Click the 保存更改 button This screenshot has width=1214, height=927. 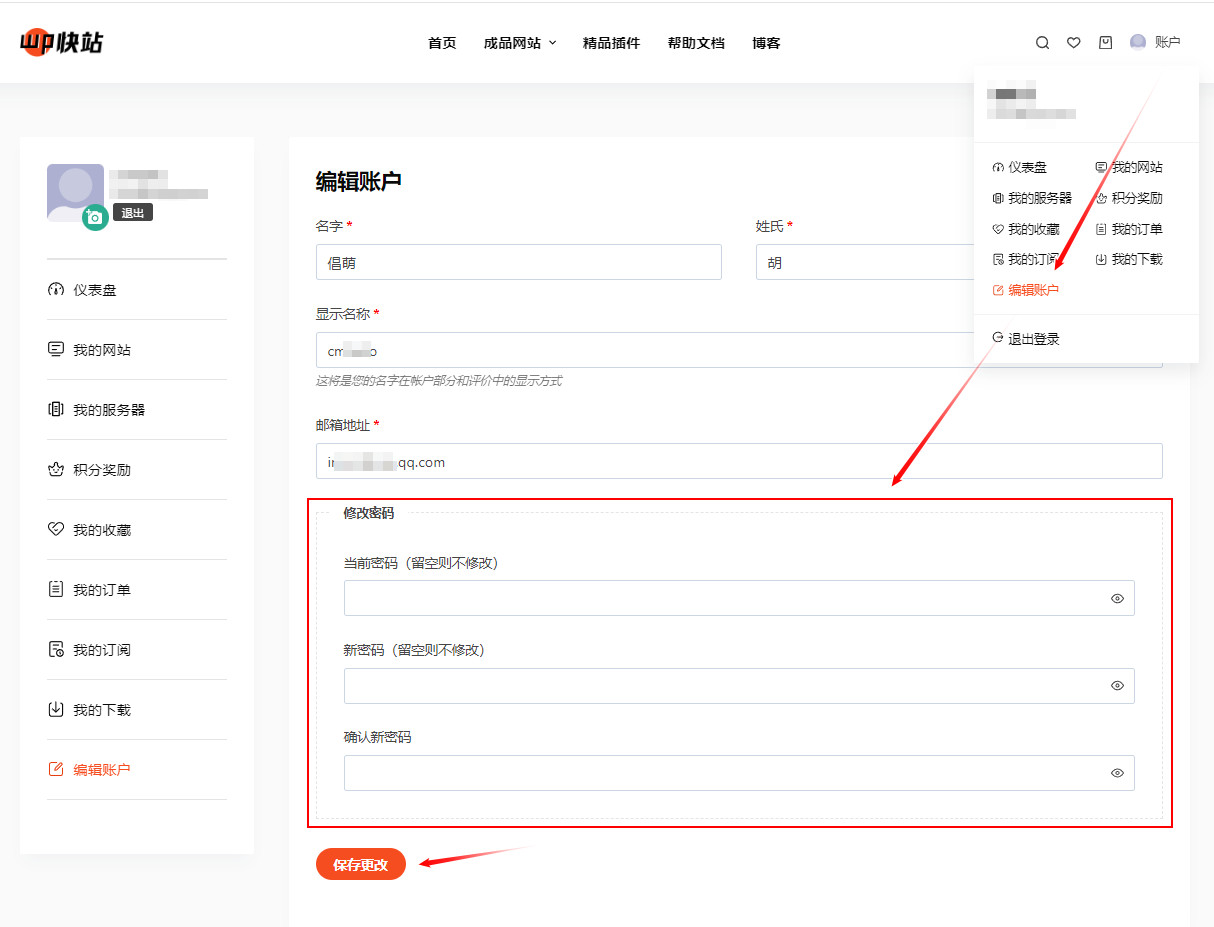pos(360,865)
